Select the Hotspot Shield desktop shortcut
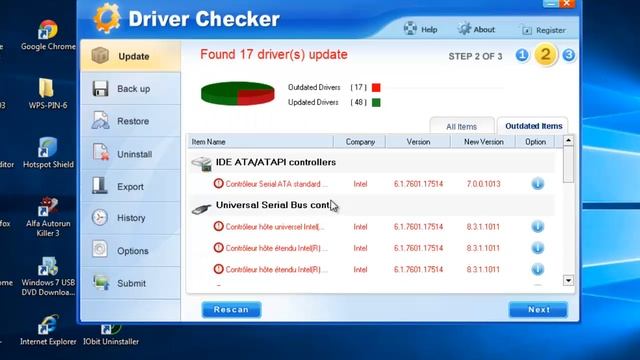Viewport: 640px width, 360px height. 48,153
